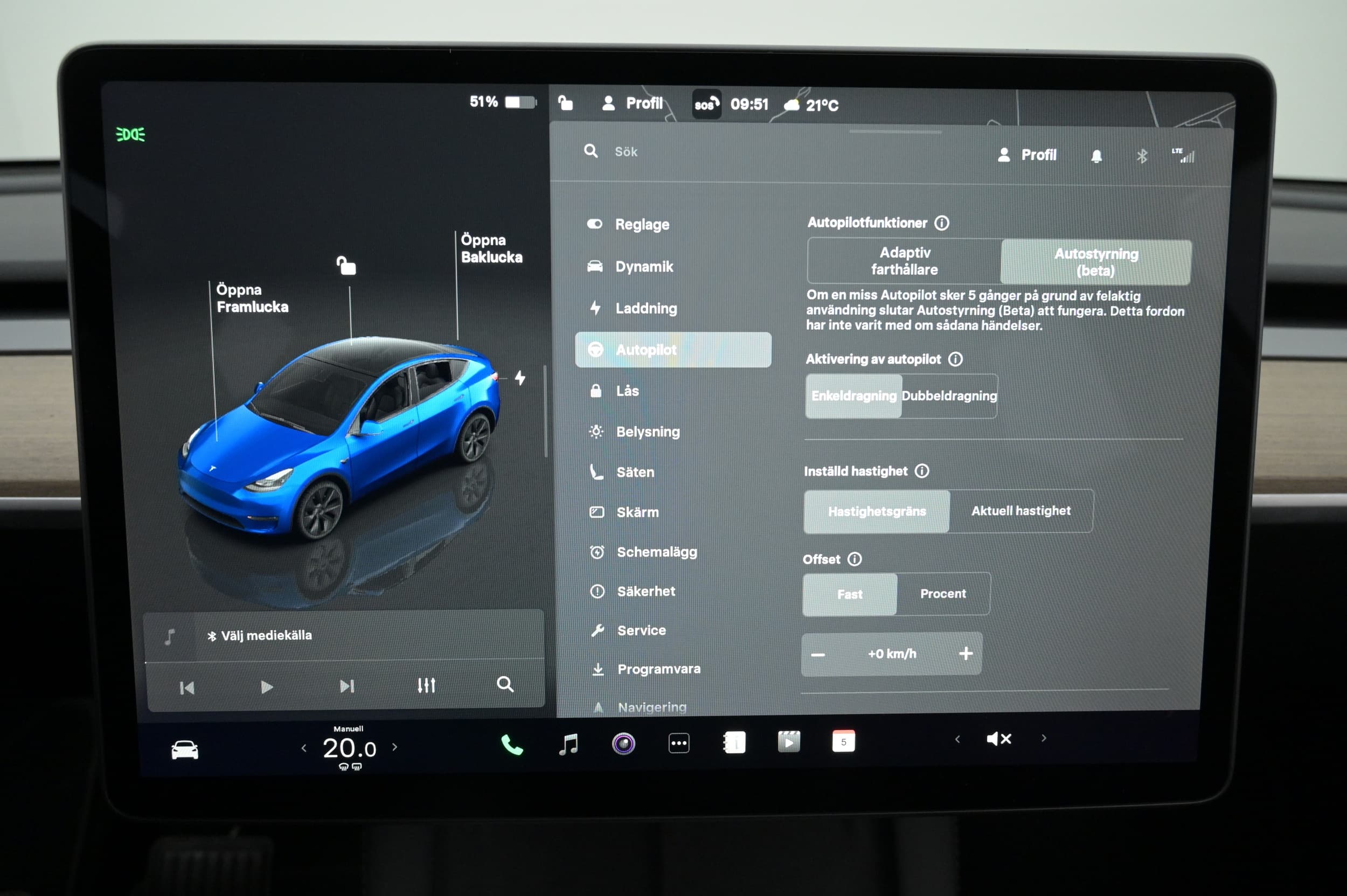
Task: Open Profil in settings header
Action: click(1027, 155)
